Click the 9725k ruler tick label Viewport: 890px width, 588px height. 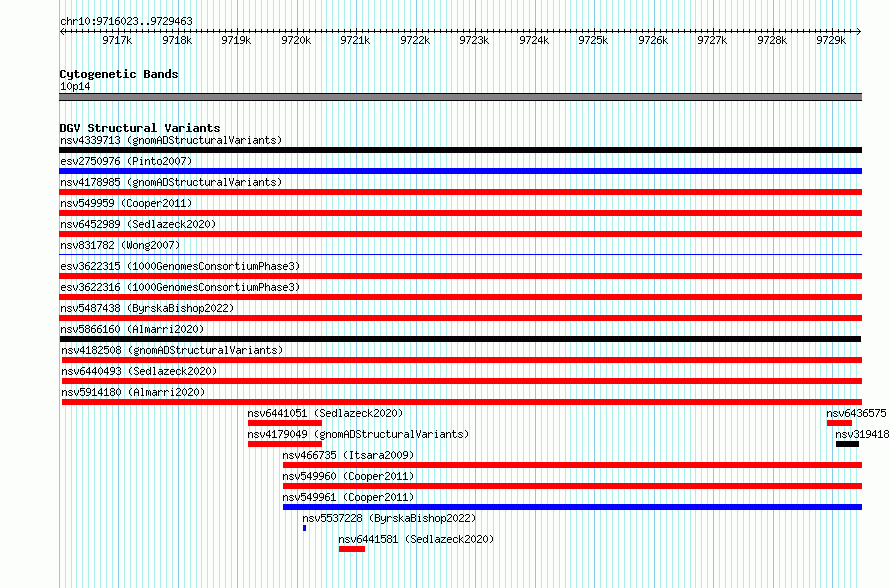[x=593, y=40]
